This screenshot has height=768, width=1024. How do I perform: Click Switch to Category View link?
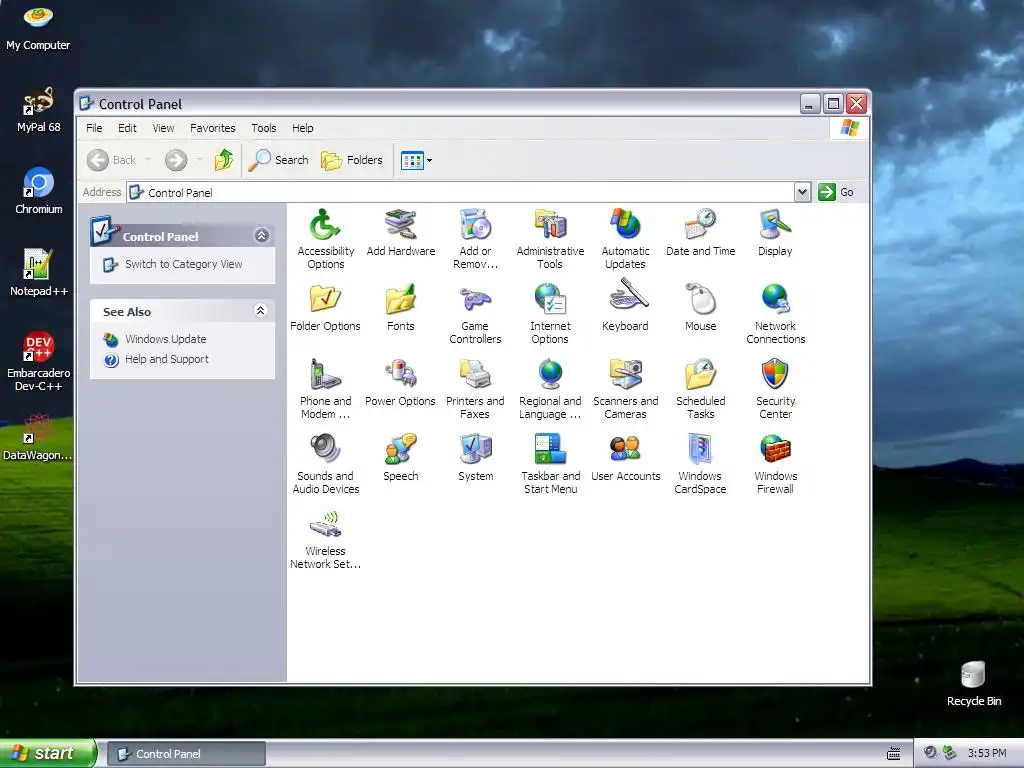click(x=184, y=264)
